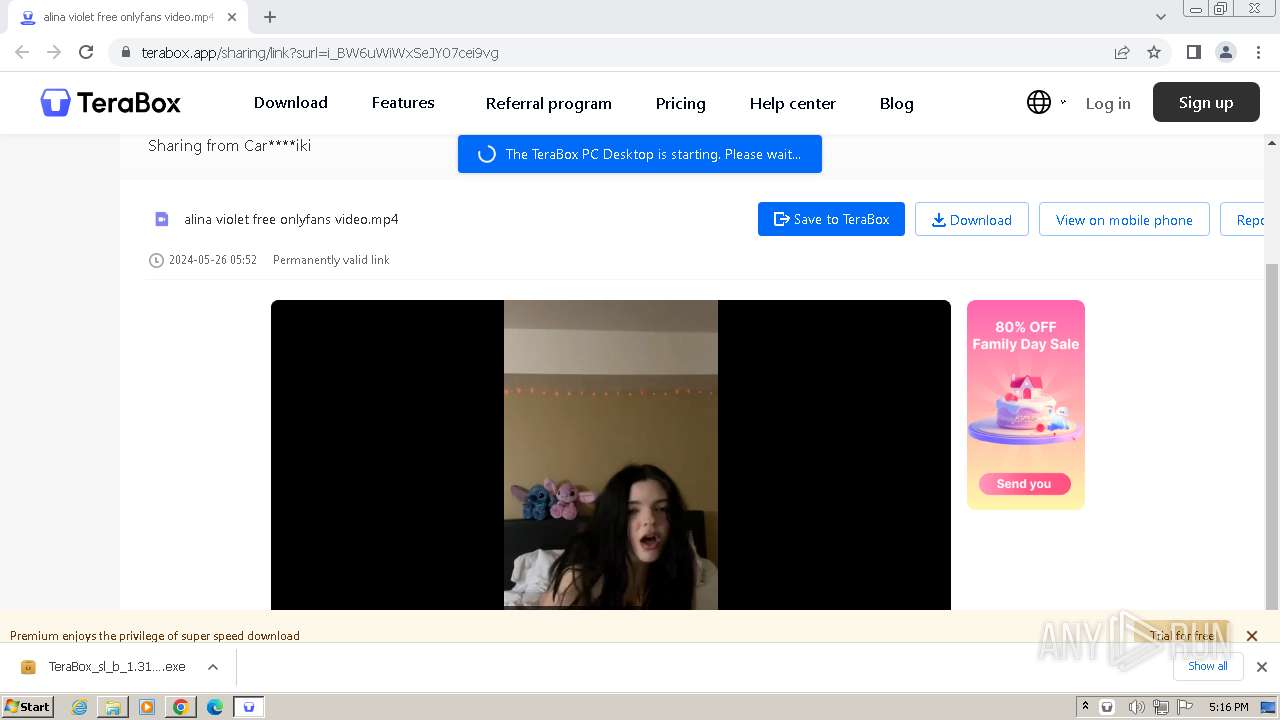Open the Action Center flag icon
Image resolution: width=1280 pixels, height=720 pixels.
[1183, 707]
